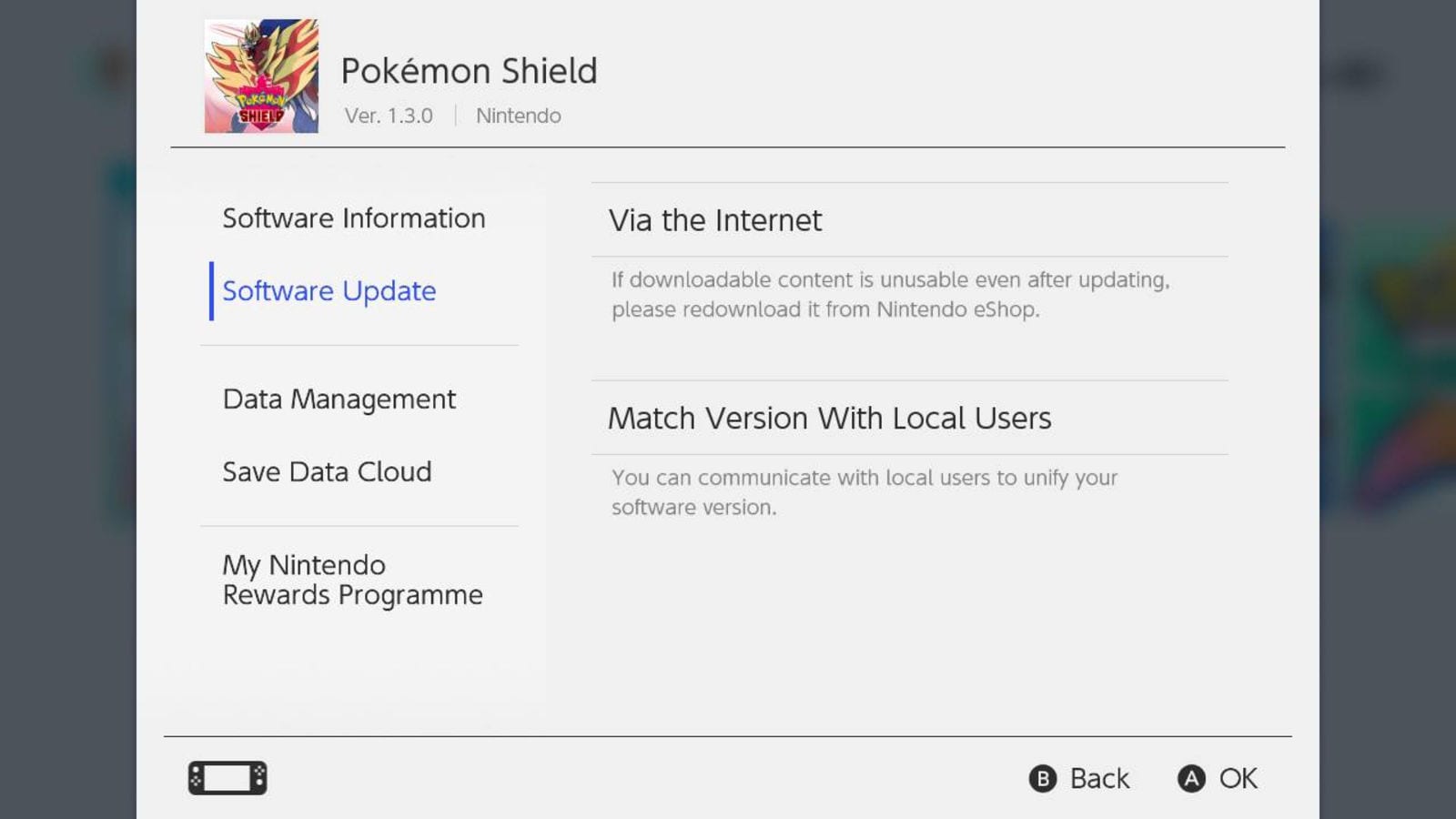Click the Pokémon Shield game icon

tap(261, 76)
